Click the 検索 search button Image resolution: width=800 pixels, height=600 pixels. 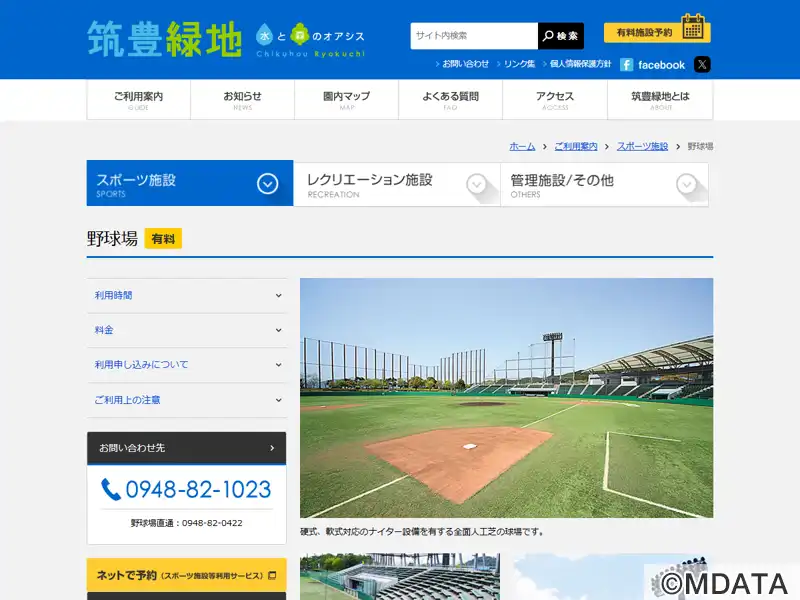click(561, 36)
